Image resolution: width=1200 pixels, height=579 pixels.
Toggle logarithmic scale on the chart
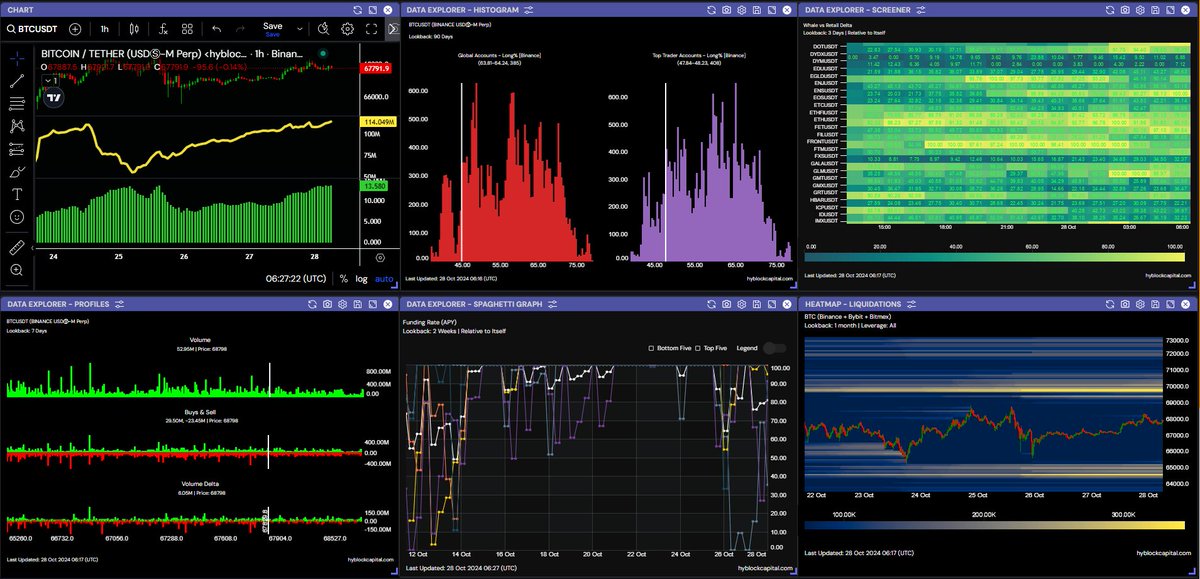pos(363,278)
